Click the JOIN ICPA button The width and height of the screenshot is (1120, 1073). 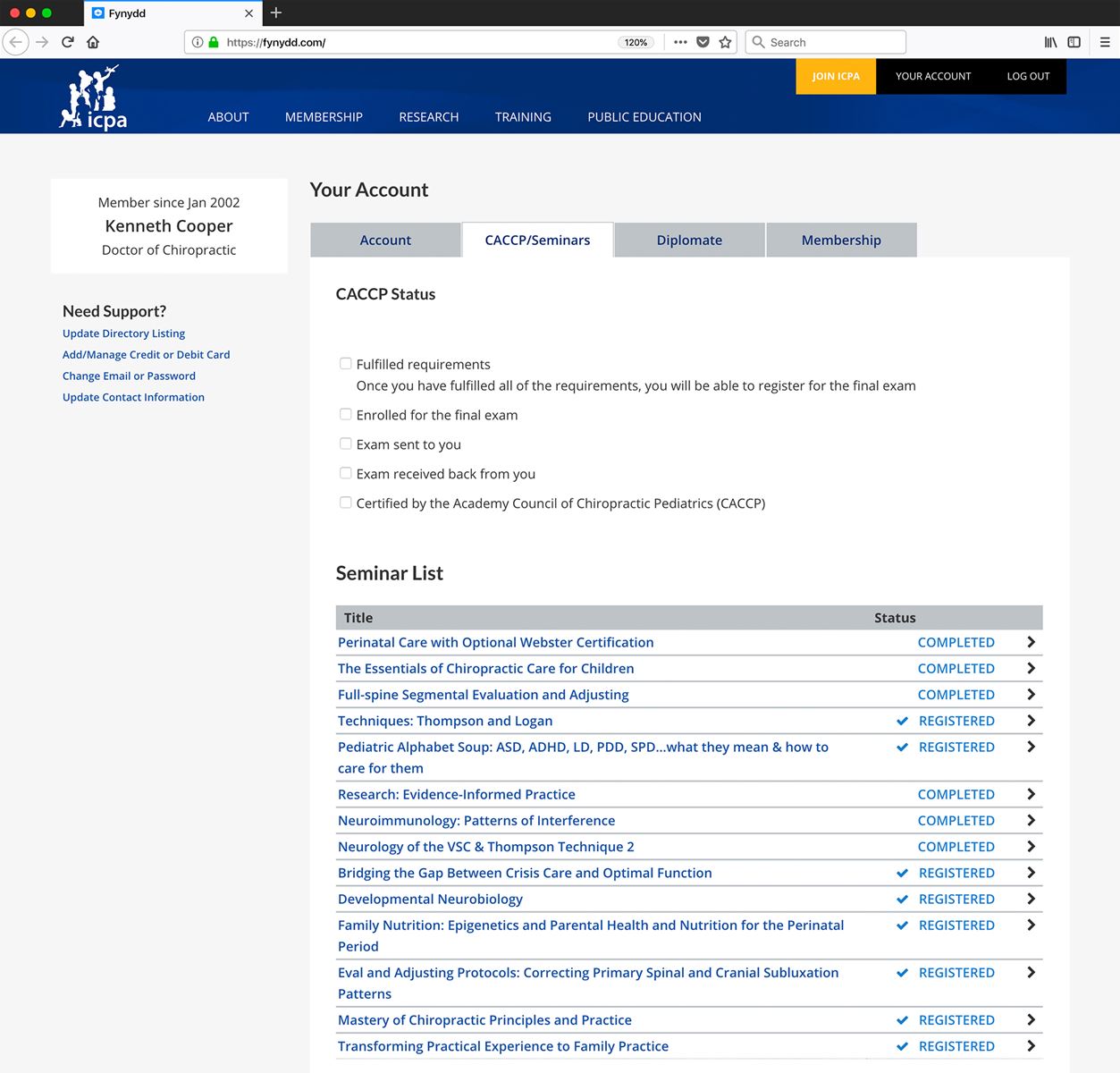click(x=836, y=76)
